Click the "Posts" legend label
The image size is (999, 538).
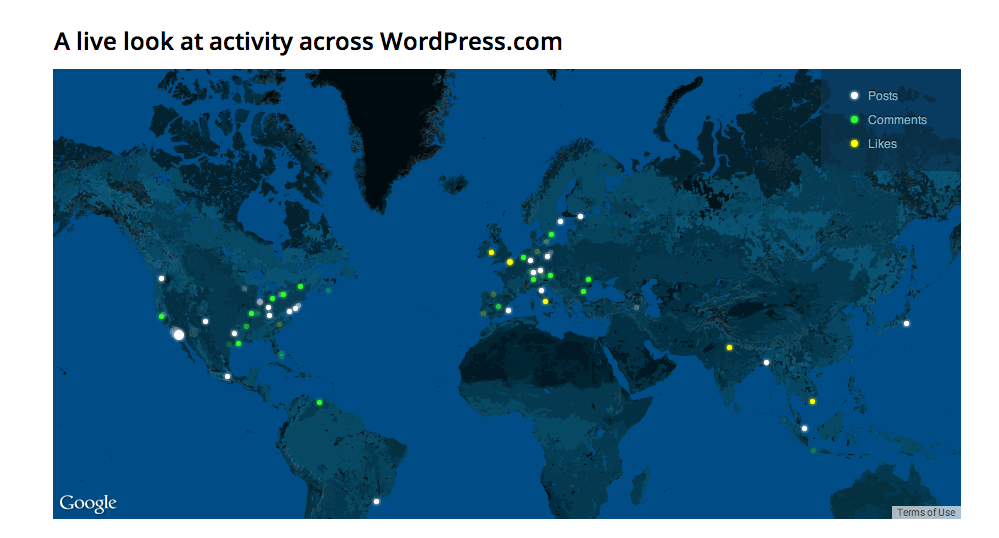883,96
